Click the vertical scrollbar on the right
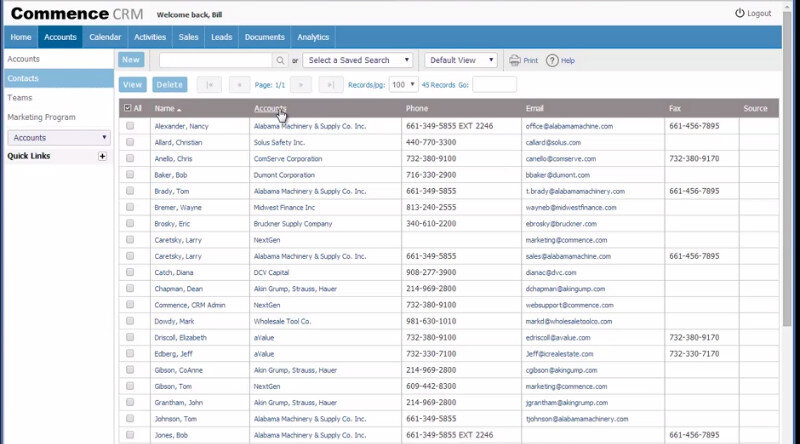This screenshot has height=444, width=800. [x=792, y=200]
